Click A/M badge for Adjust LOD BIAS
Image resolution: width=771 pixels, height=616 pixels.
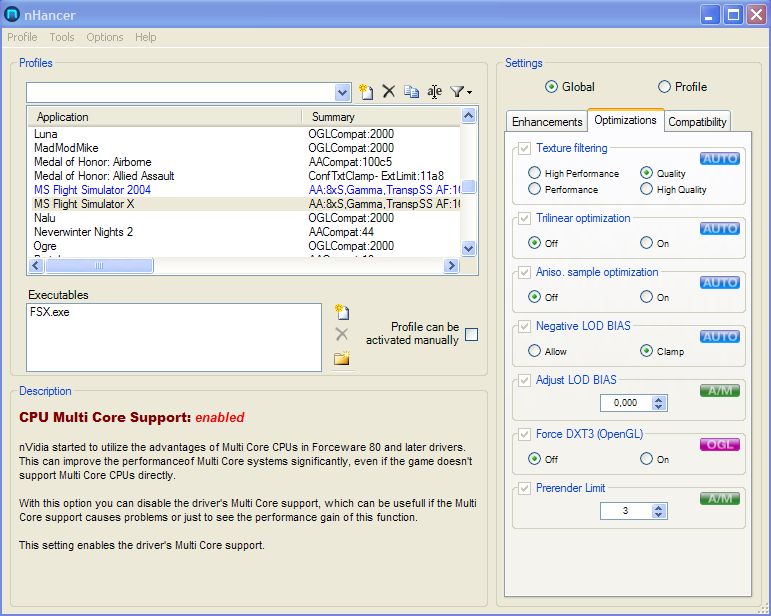720,391
